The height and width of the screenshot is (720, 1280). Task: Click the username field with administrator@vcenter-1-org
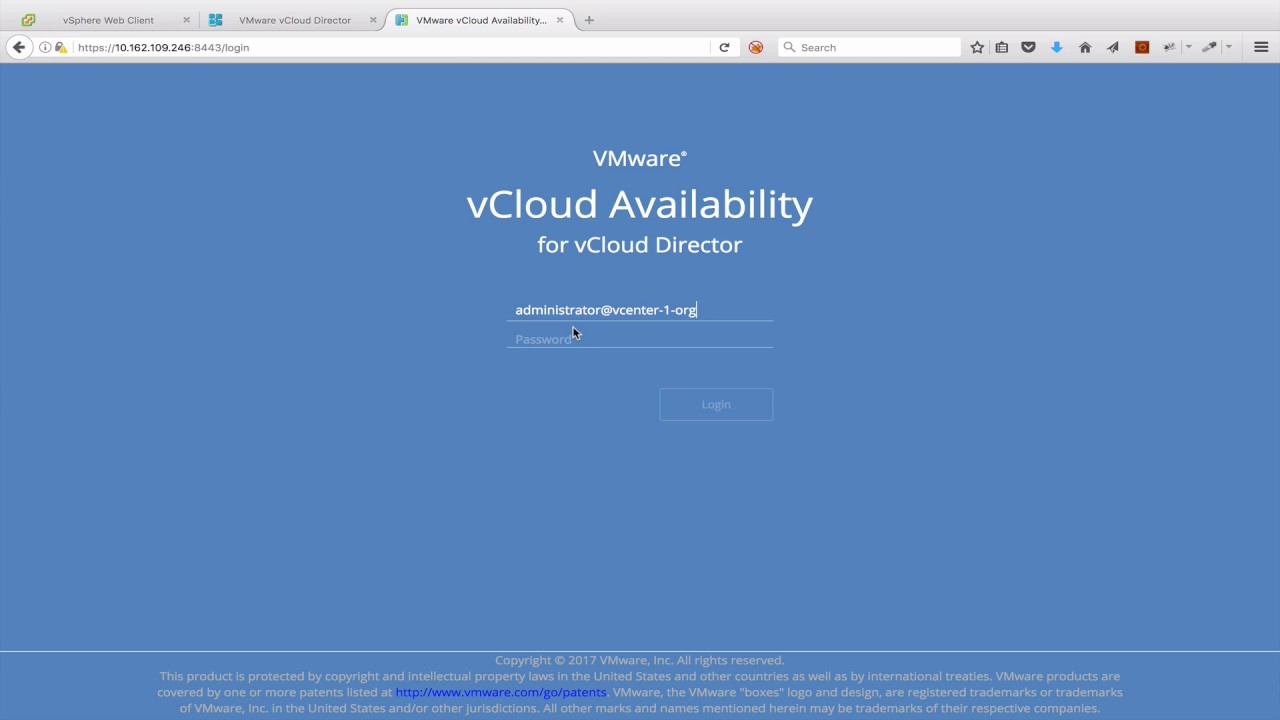pyautogui.click(x=640, y=310)
